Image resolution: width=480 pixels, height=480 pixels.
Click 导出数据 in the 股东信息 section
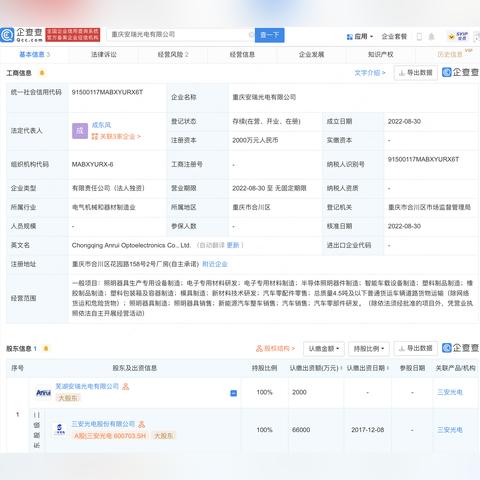pyautogui.click(x=416, y=349)
